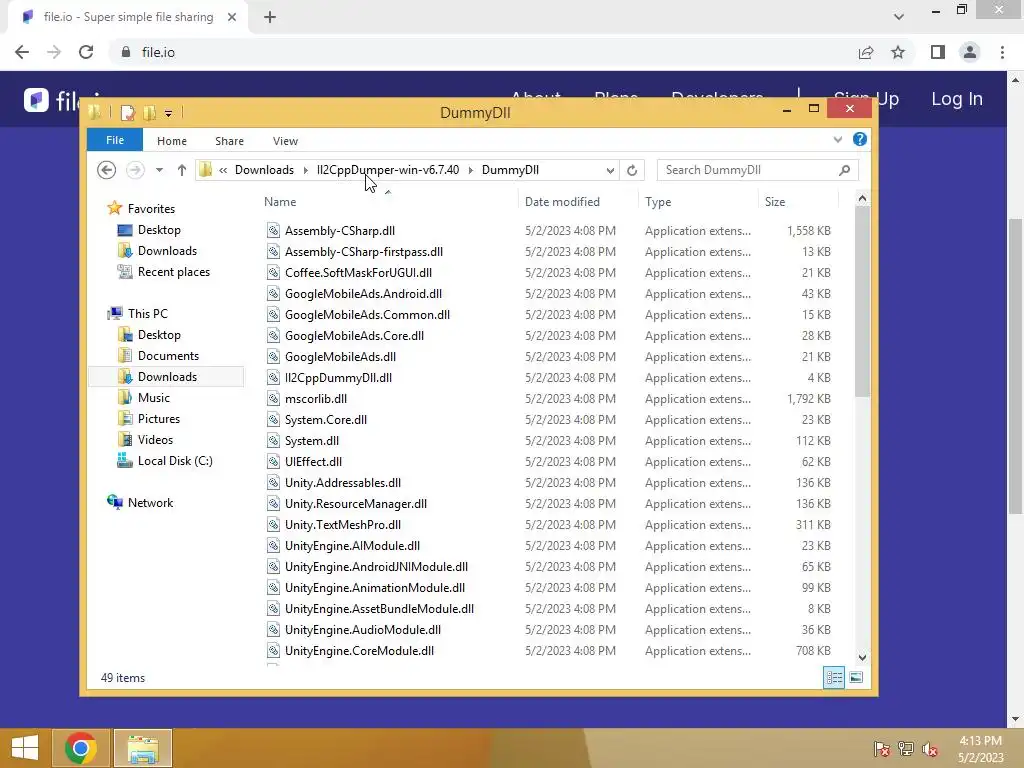Select Favorites in navigation pane
Image resolution: width=1024 pixels, height=768 pixels.
tap(151, 209)
